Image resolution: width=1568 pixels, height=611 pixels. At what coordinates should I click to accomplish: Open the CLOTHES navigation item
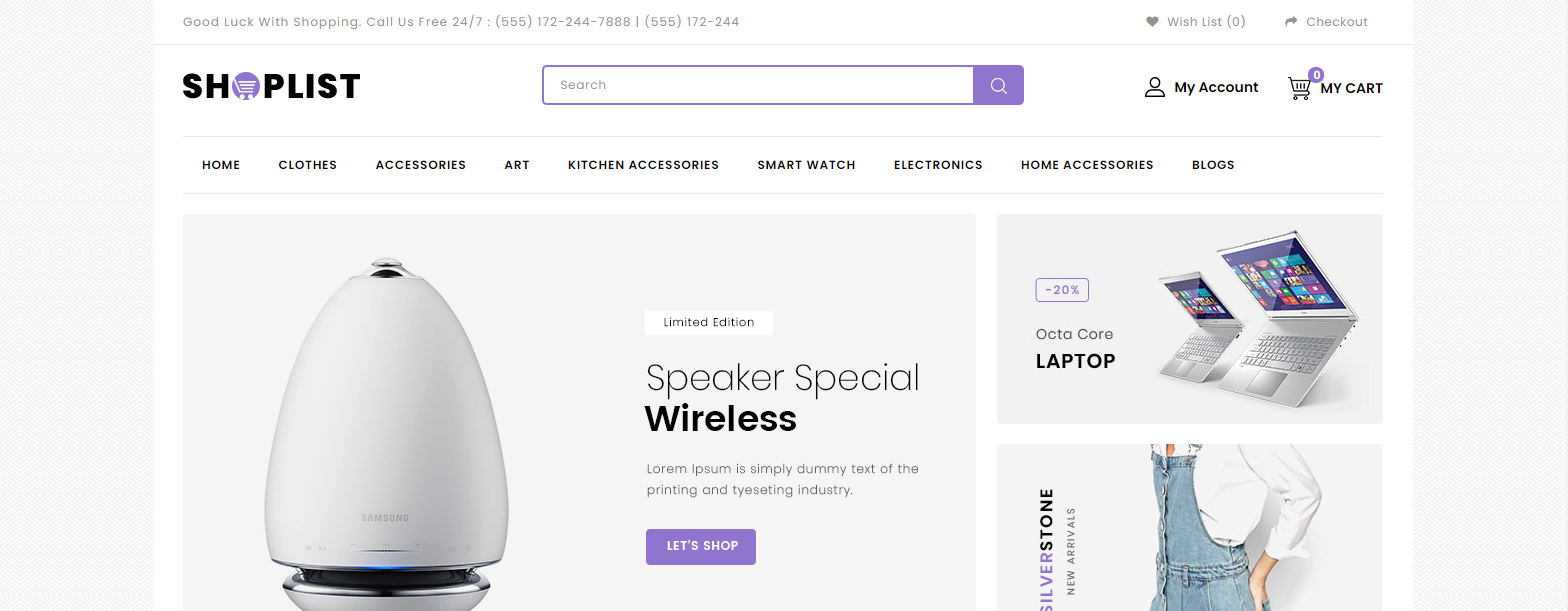click(307, 164)
